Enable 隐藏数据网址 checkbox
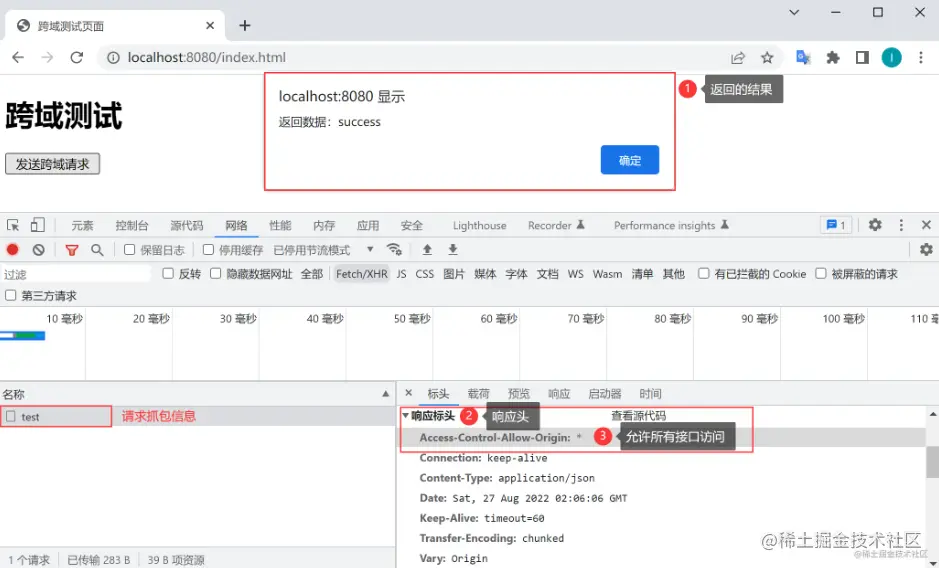Viewport: 939px width, 568px height. (216, 274)
